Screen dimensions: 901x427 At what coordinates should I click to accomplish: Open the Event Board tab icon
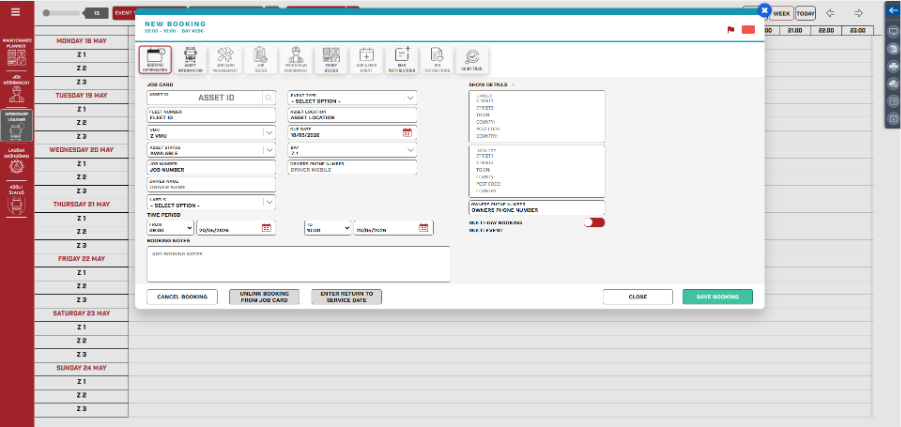pyautogui.click(x=331, y=60)
